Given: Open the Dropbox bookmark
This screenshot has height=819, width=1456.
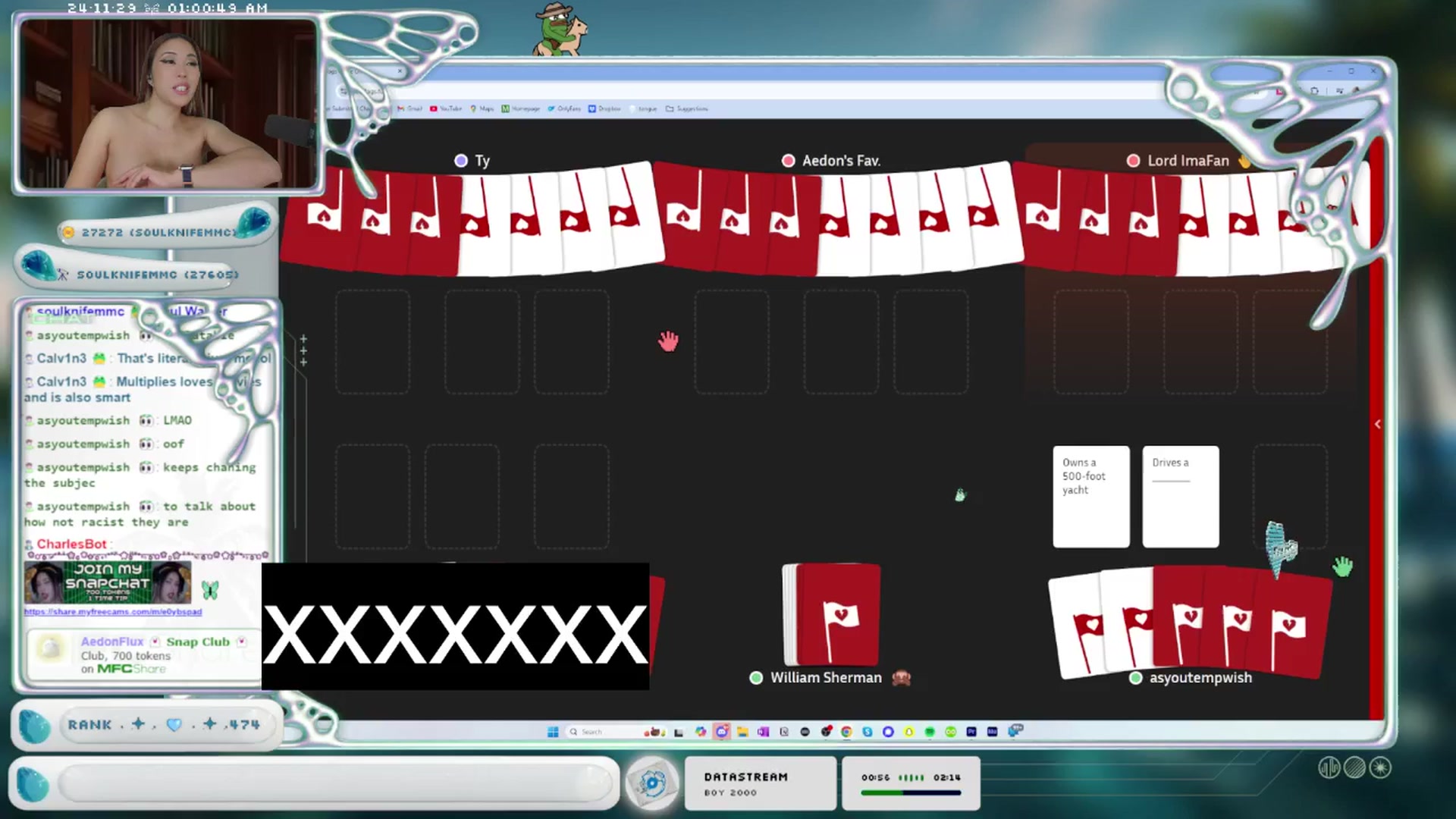Looking at the screenshot, I should point(605,108).
